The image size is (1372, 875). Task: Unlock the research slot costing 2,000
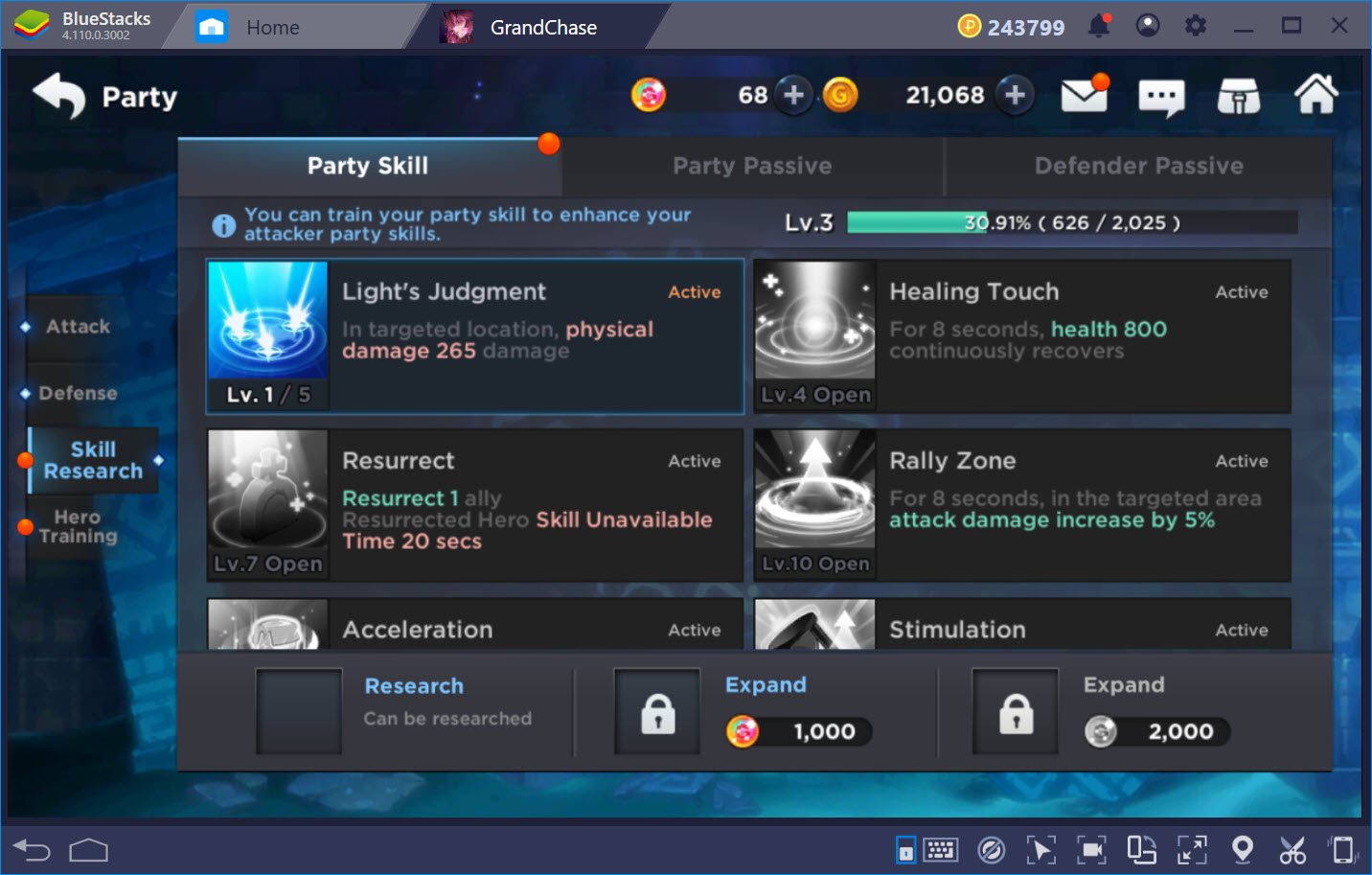click(1016, 711)
